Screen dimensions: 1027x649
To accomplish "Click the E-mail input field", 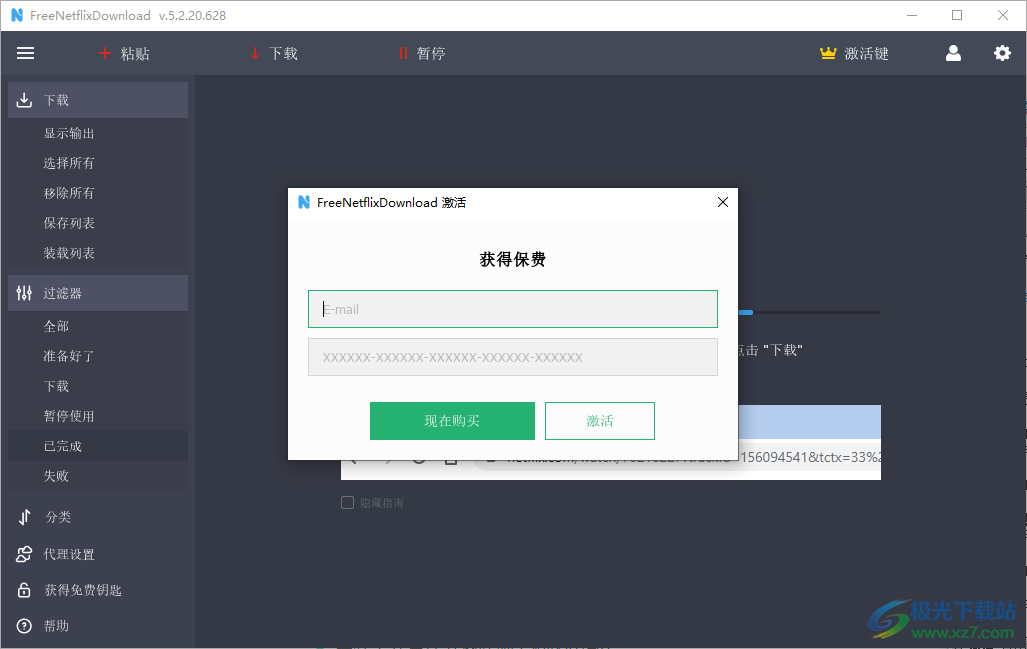I will point(513,309).
